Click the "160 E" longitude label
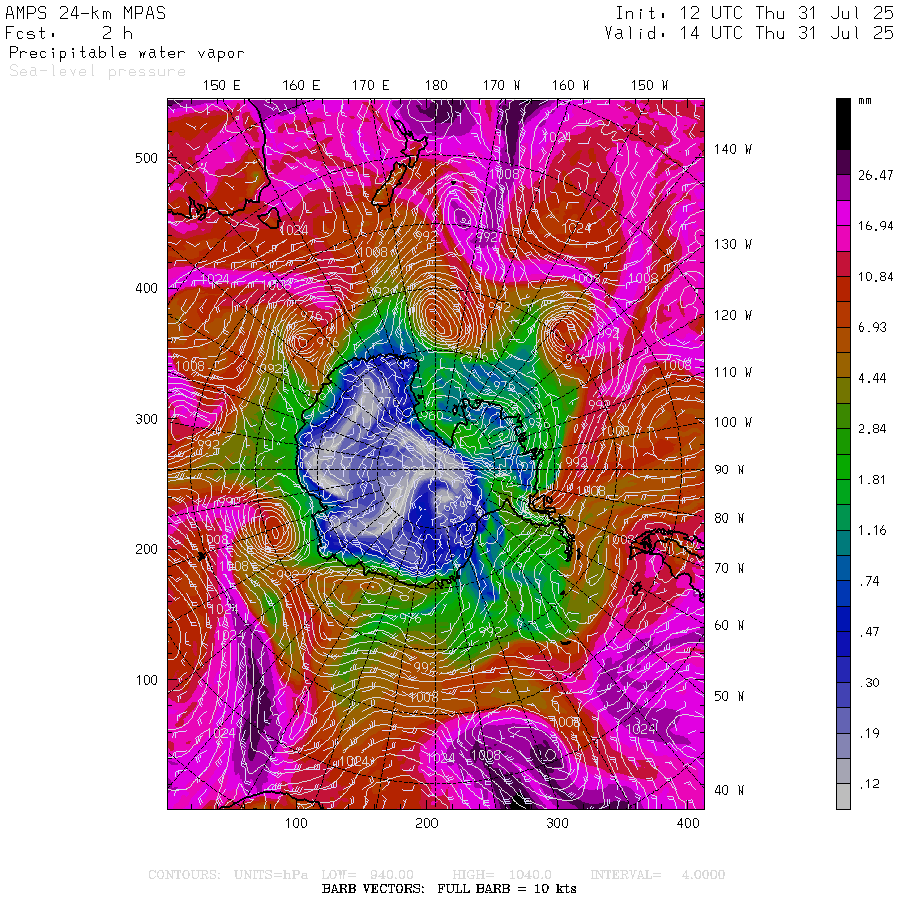 pyautogui.click(x=301, y=85)
